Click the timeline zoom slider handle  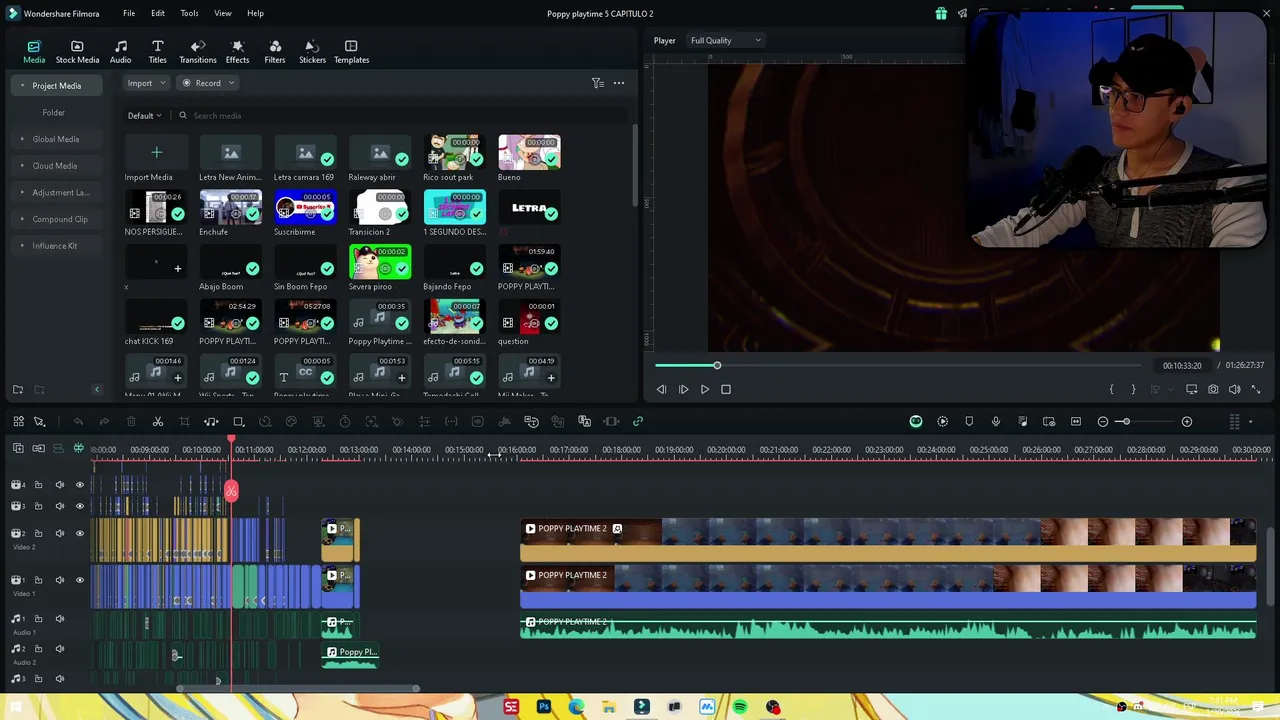tap(1125, 422)
